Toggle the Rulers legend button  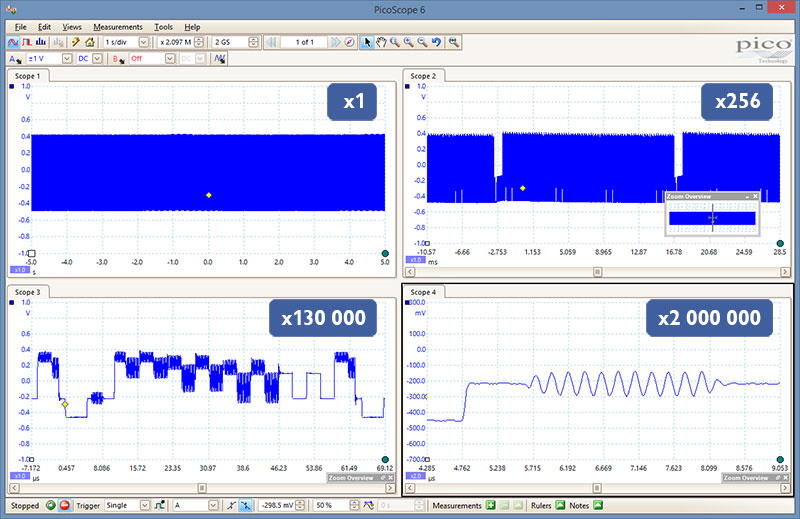pyautogui.click(x=560, y=506)
